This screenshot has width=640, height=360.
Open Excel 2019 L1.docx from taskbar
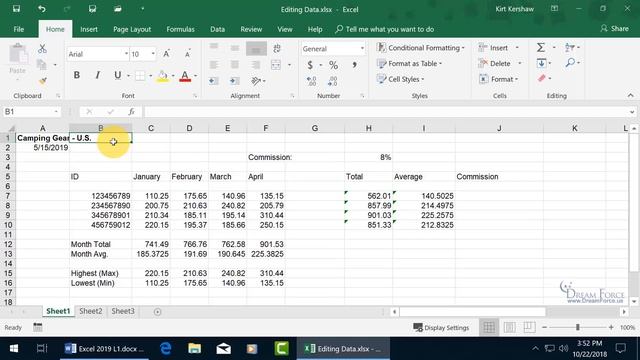click(104, 349)
